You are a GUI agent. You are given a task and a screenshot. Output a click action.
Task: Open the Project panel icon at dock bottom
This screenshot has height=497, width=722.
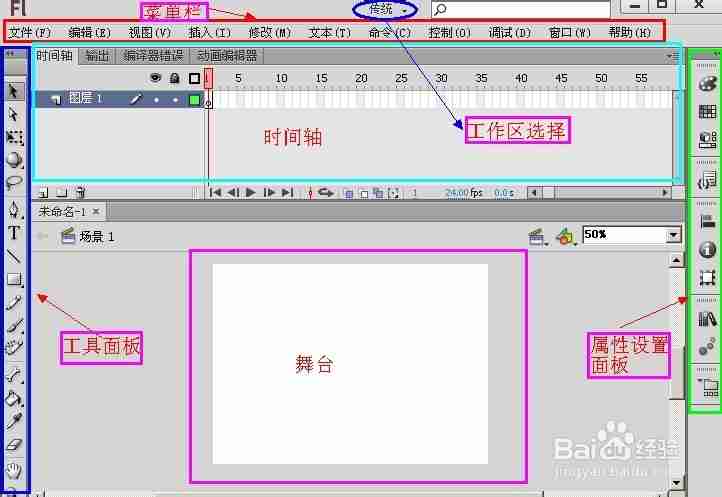coord(709,388)
